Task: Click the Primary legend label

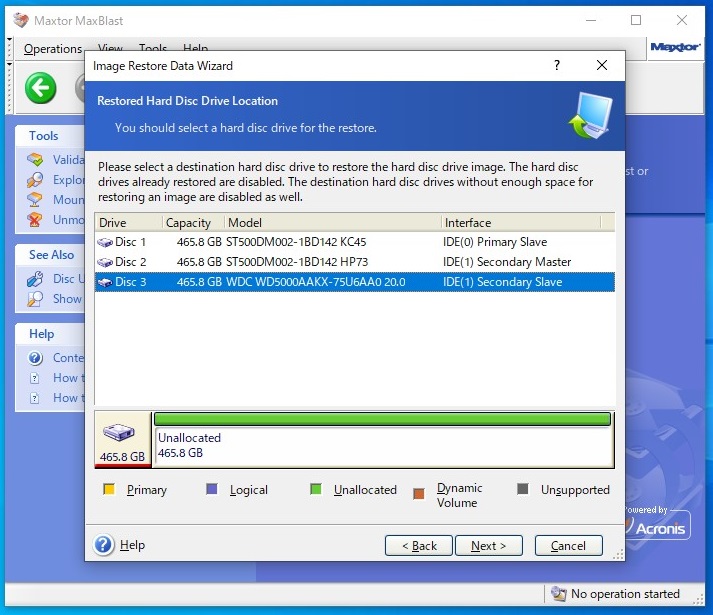Action: click(x=147, y=490)
